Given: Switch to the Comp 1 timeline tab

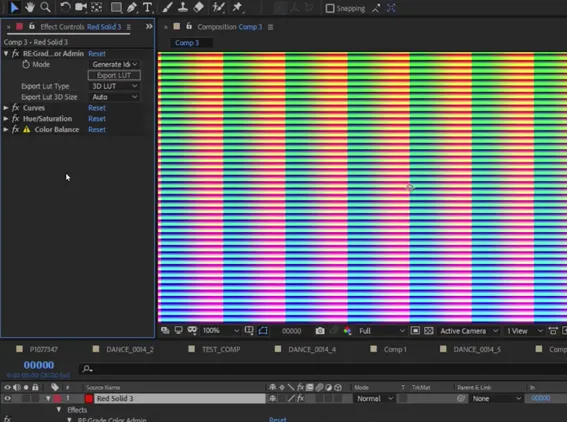Looking at the screenshot, I should tap(395, 349).
